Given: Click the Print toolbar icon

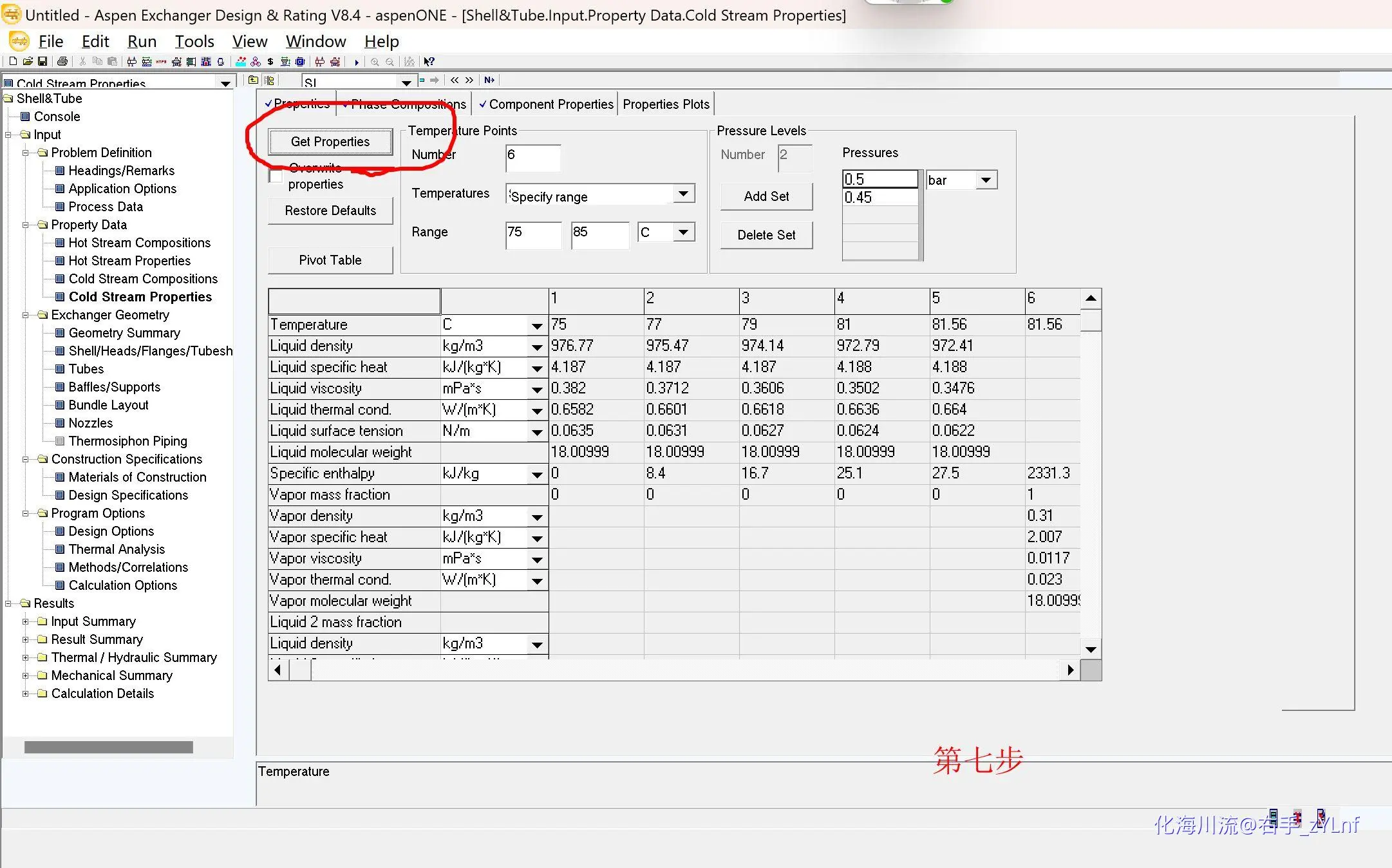Looking at the screenshot, I should tap(62, 61).
